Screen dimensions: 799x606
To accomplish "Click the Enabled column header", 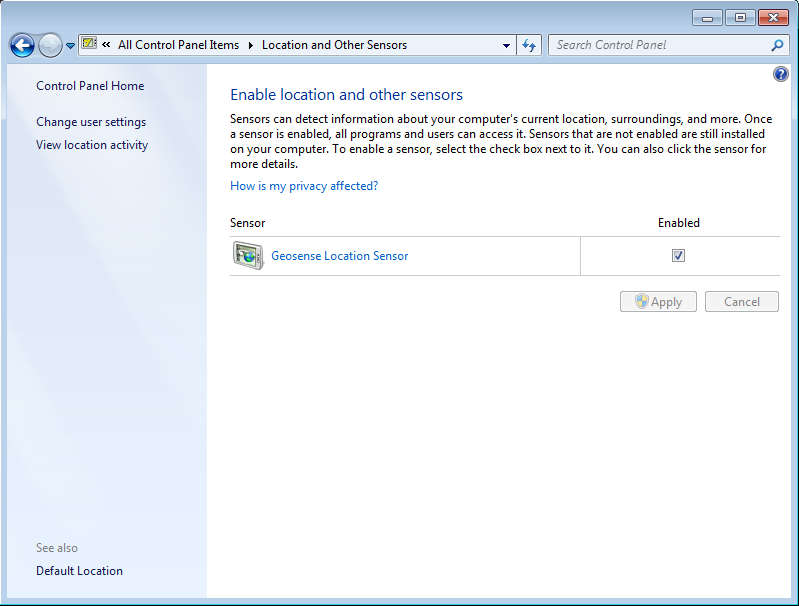I will pos(679,223).
